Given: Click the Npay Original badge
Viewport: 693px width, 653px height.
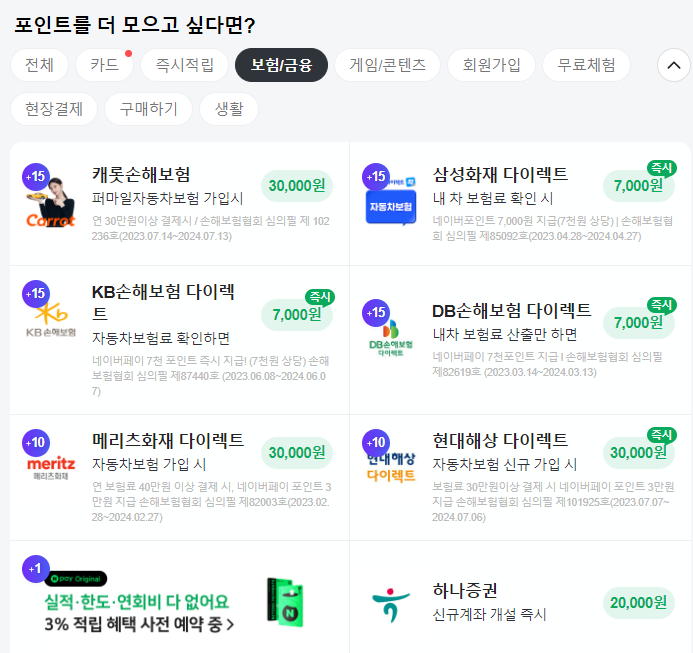Looking at the screenshot, I should click(x=76, y=579).
